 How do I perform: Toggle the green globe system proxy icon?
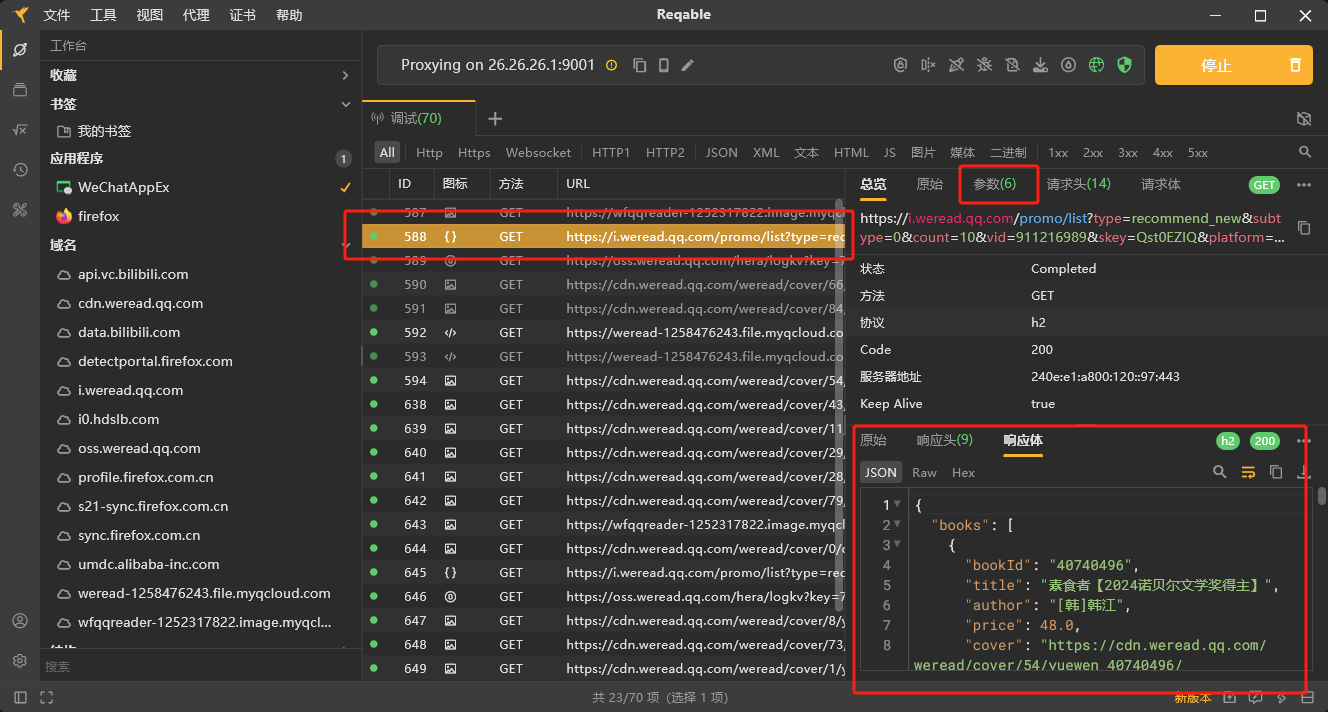coord(1096,65)
